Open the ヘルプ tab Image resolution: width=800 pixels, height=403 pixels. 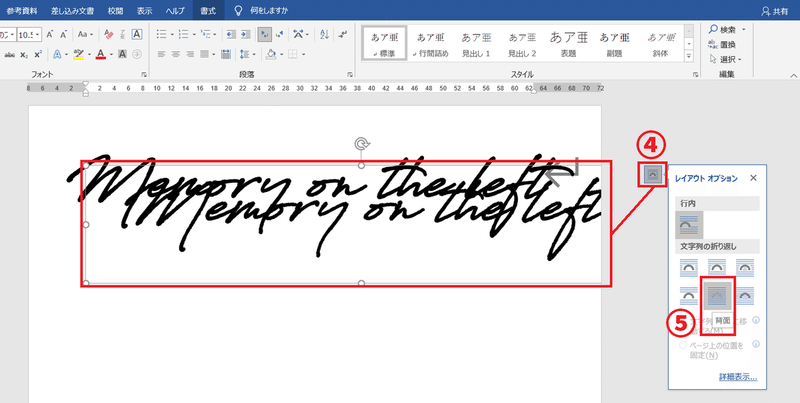pos(175,10)
